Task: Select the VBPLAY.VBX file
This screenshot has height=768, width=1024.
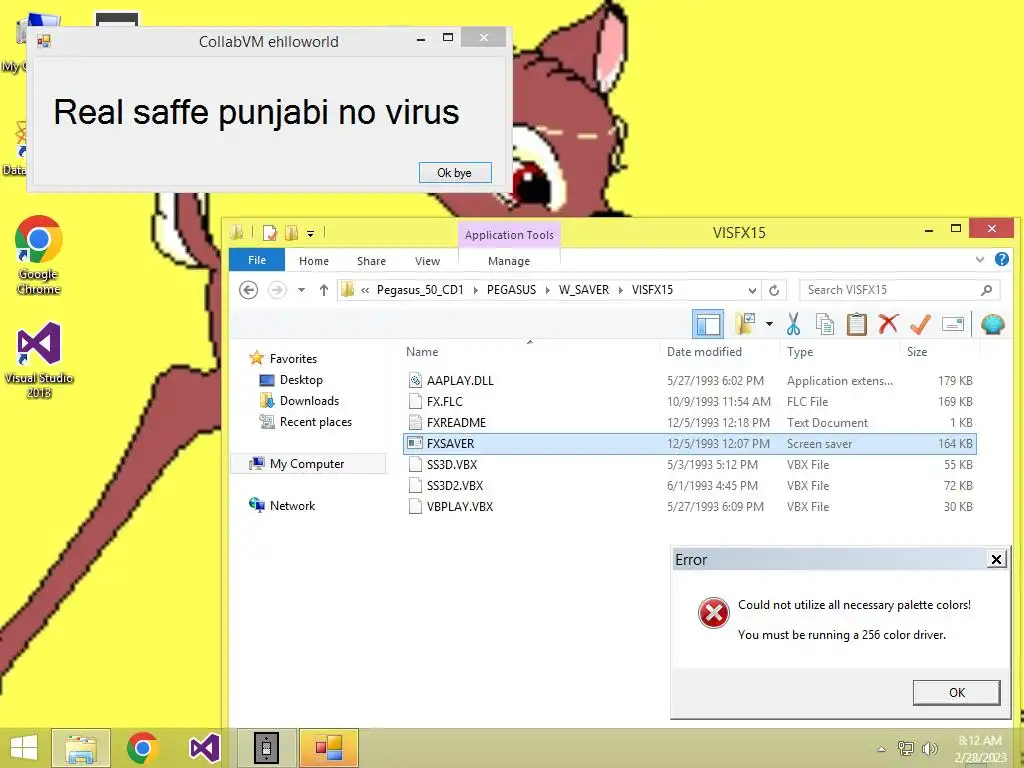Action: [690, 506]
